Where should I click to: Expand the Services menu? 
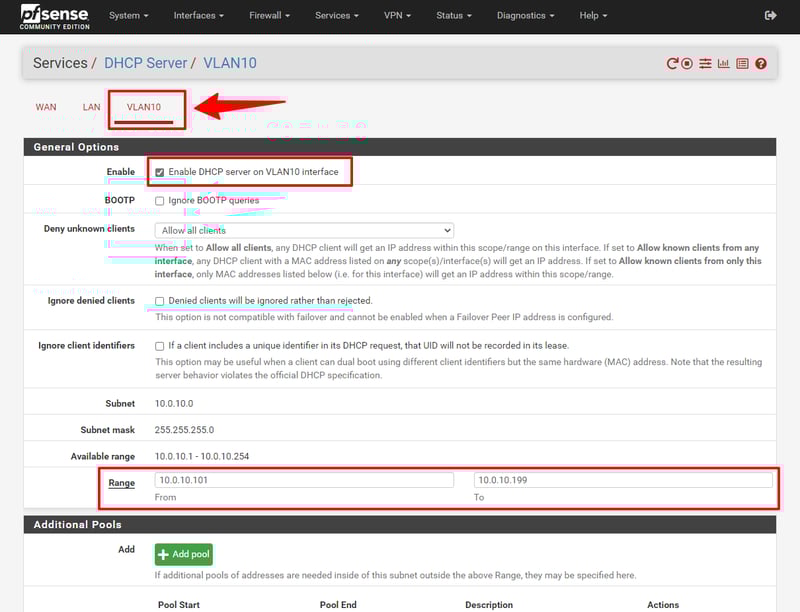point(336,15)
